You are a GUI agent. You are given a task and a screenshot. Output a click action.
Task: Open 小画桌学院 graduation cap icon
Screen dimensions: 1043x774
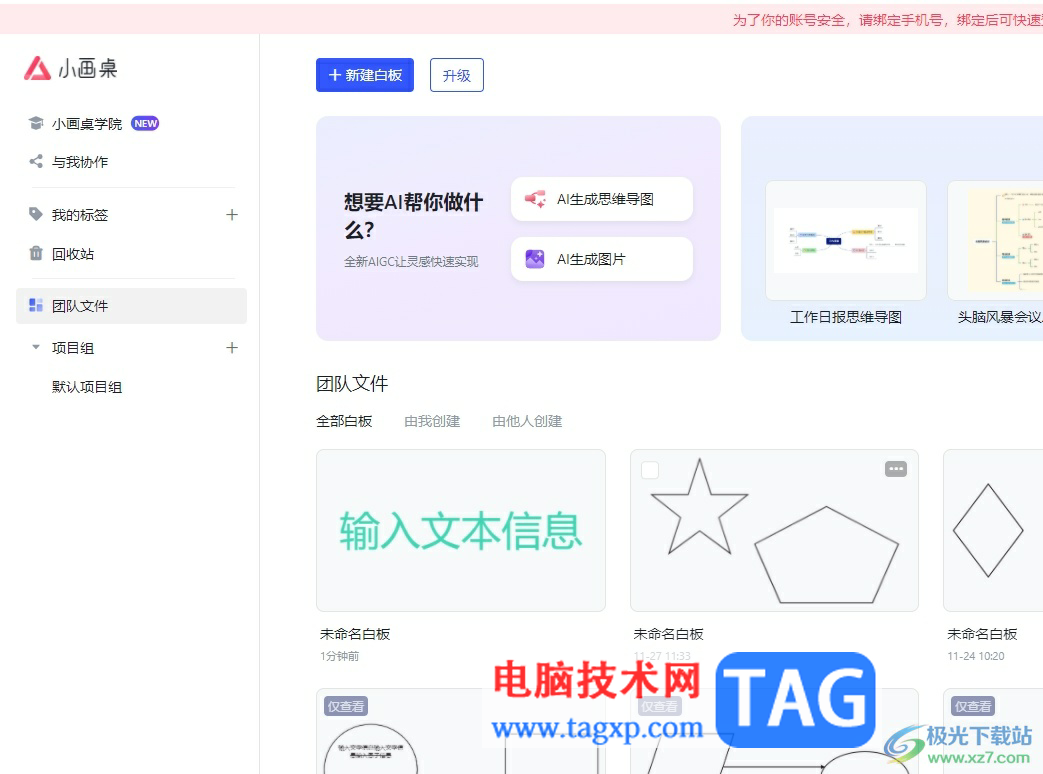click(x=36, y=123)
